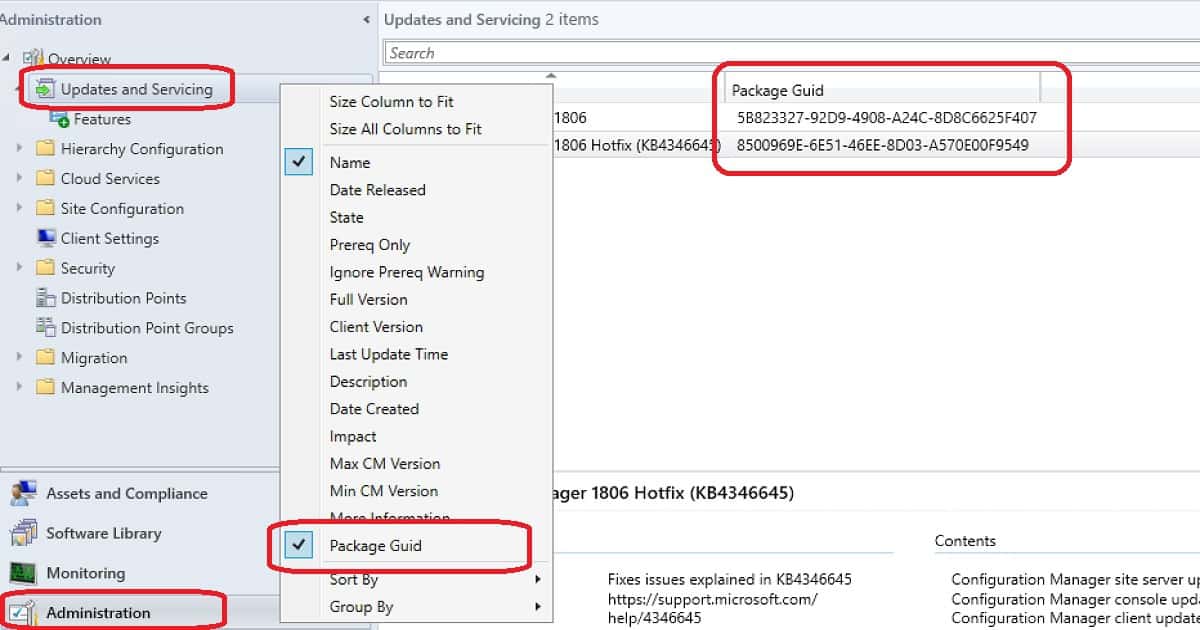
Task: Enable the Description column
Action: pos(368,381)
